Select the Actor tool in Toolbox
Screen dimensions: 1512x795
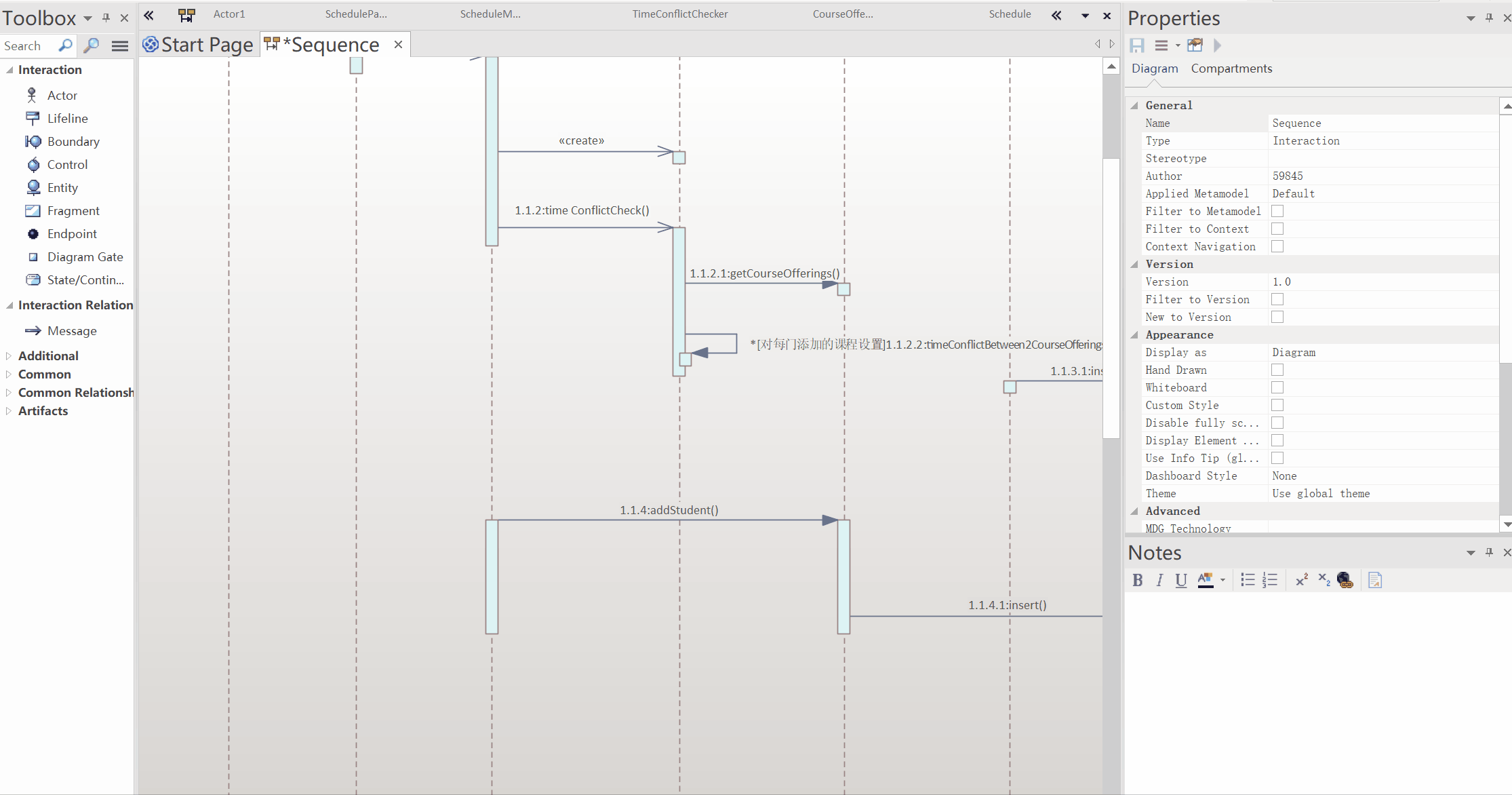pos(62,96)
